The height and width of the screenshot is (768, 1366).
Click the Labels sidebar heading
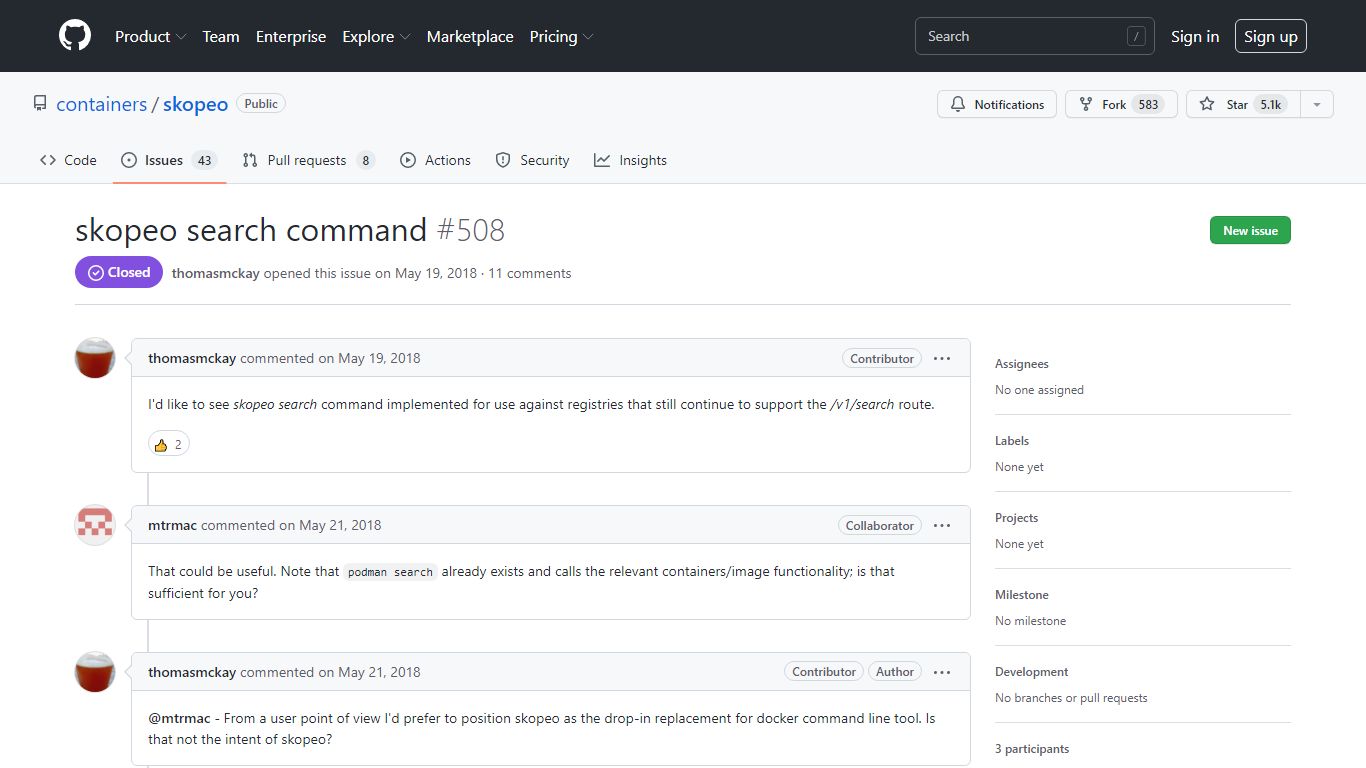click(x=1012, y=441)
